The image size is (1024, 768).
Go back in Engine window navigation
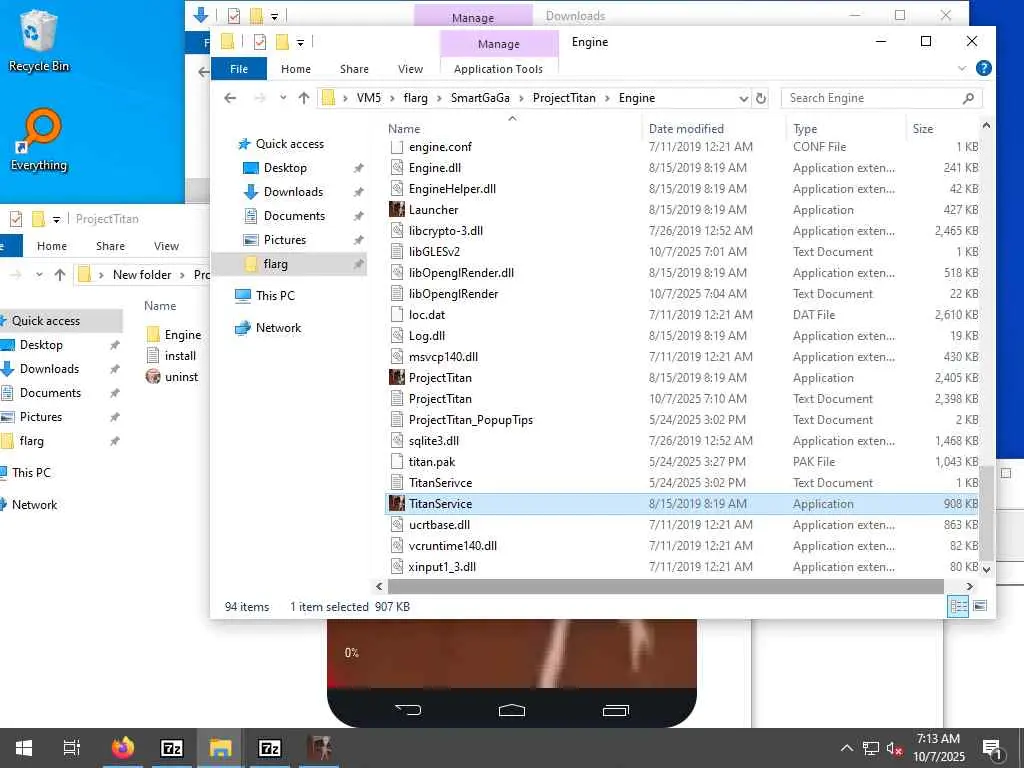(230, 98)
